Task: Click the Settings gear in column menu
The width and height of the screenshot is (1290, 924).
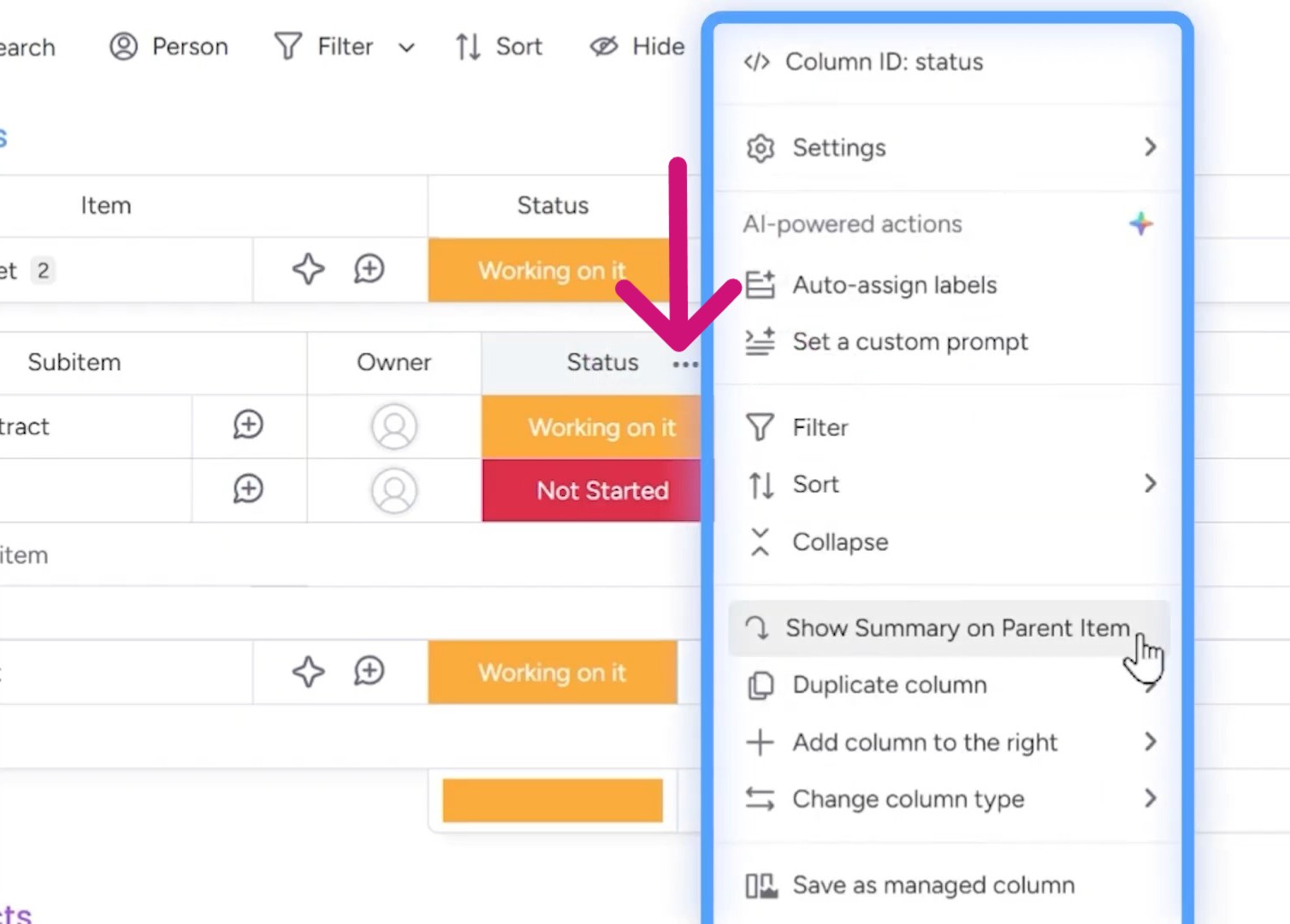Action: (838, 147)
